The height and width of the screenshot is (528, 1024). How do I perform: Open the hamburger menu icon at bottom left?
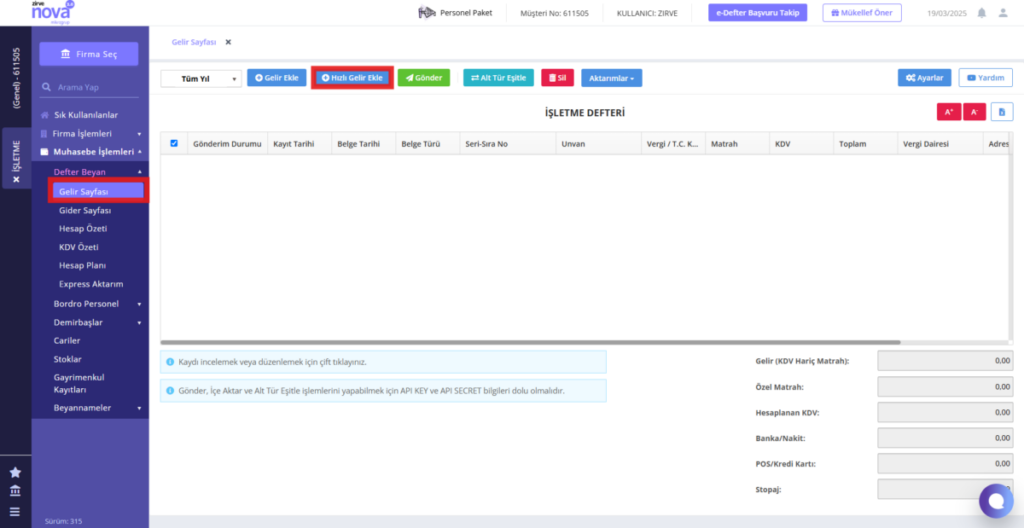[x=15, y=512]
